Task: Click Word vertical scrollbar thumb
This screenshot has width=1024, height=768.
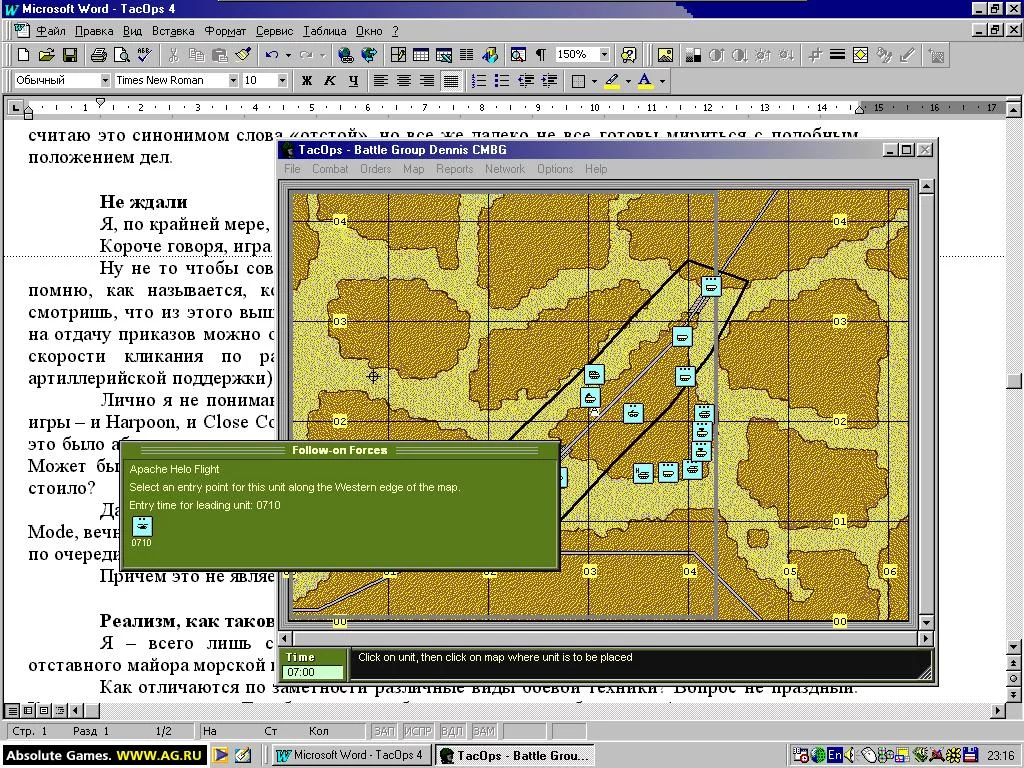Action: click(x=1014, y=381)
